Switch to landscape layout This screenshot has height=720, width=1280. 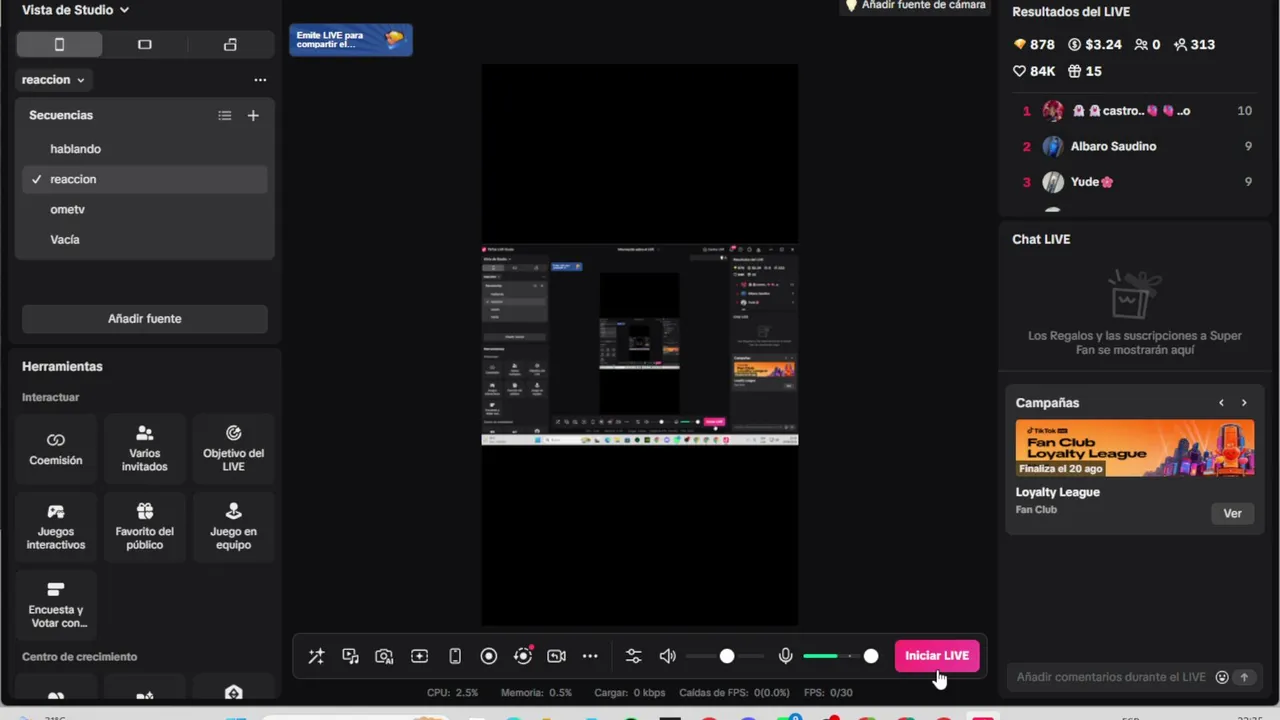click(x=145, y=45)
